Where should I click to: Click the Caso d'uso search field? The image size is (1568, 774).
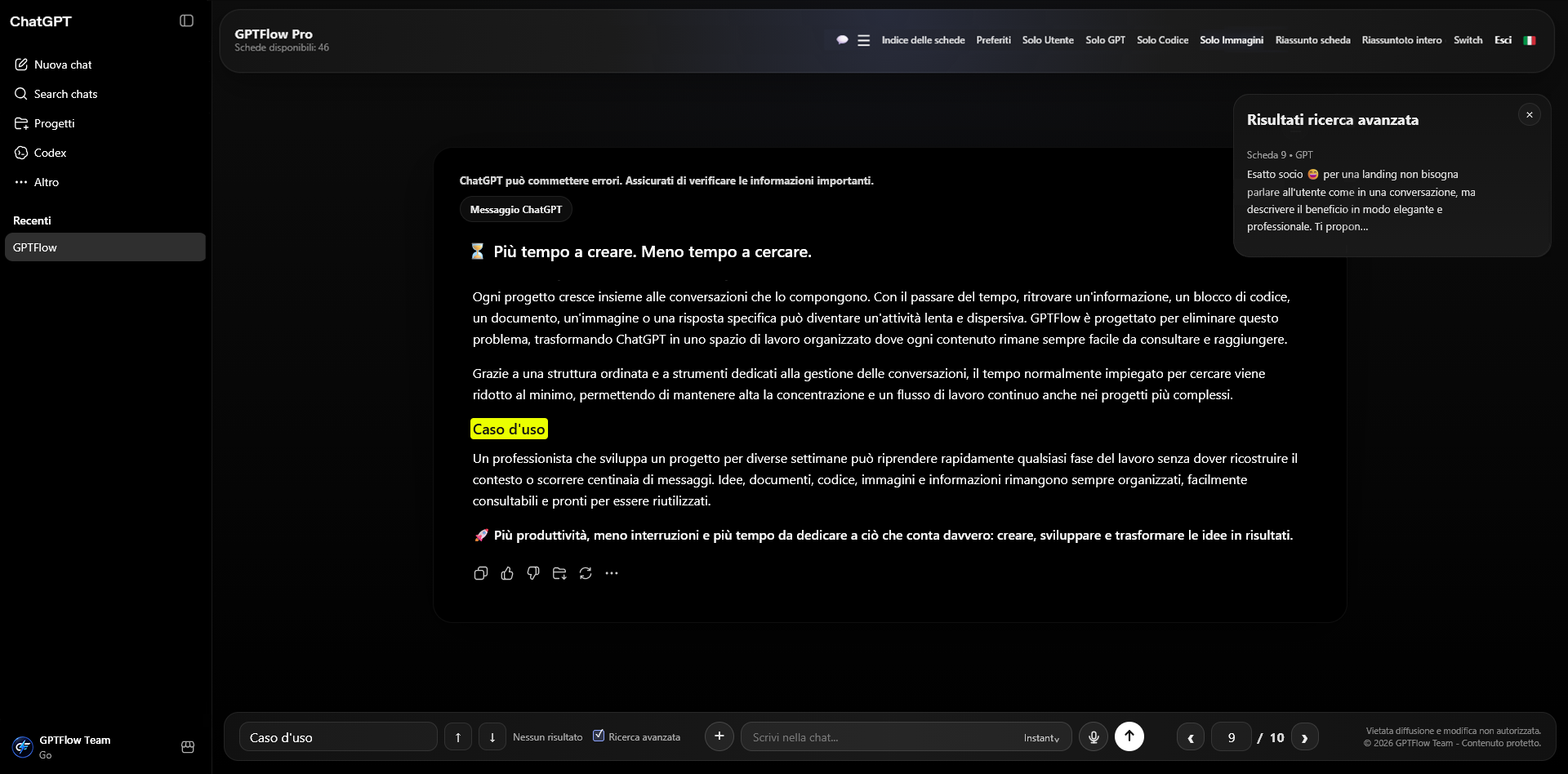click(338, 736)
